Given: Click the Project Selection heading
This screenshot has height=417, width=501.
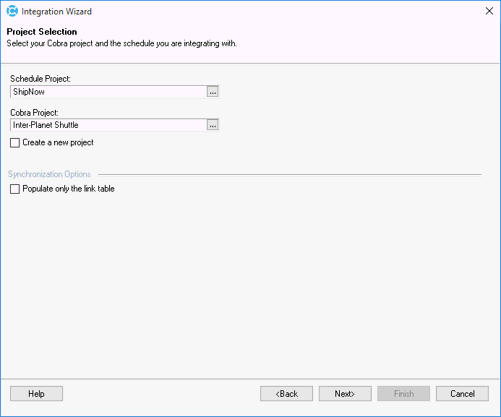Looking at the screenshot, I should [42, 32].
